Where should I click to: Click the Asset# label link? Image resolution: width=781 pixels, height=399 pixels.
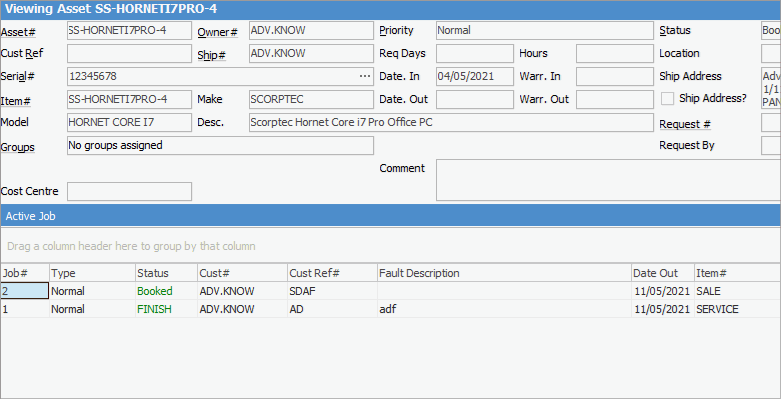[x=18, y=32]
